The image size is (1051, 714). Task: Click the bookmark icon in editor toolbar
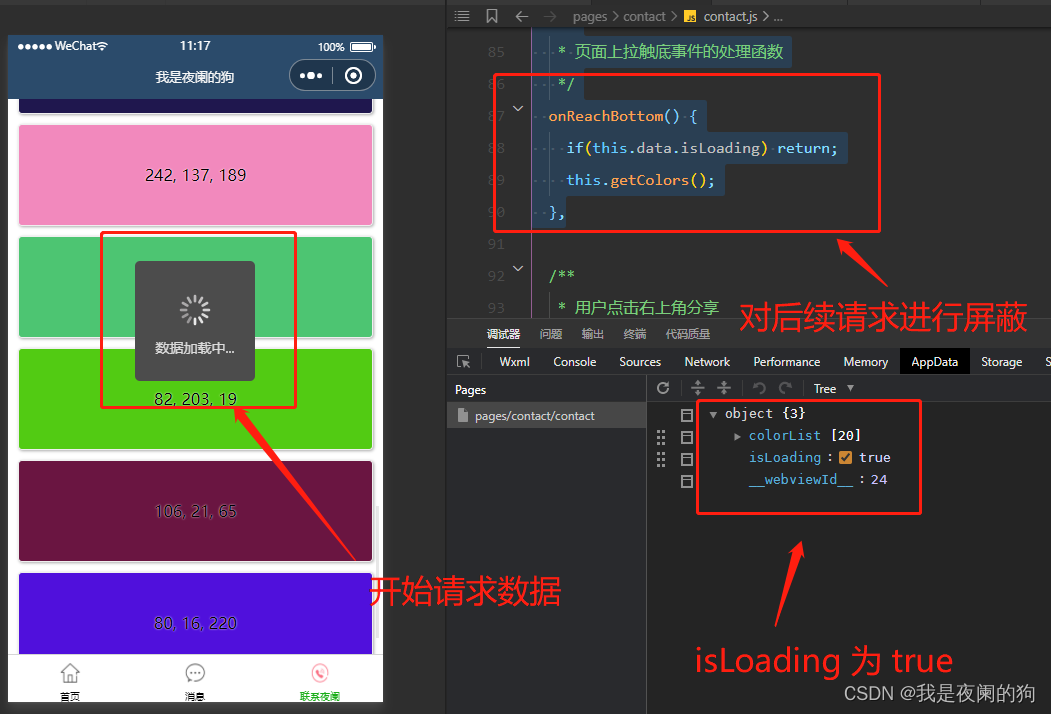[x=492, y=16]
